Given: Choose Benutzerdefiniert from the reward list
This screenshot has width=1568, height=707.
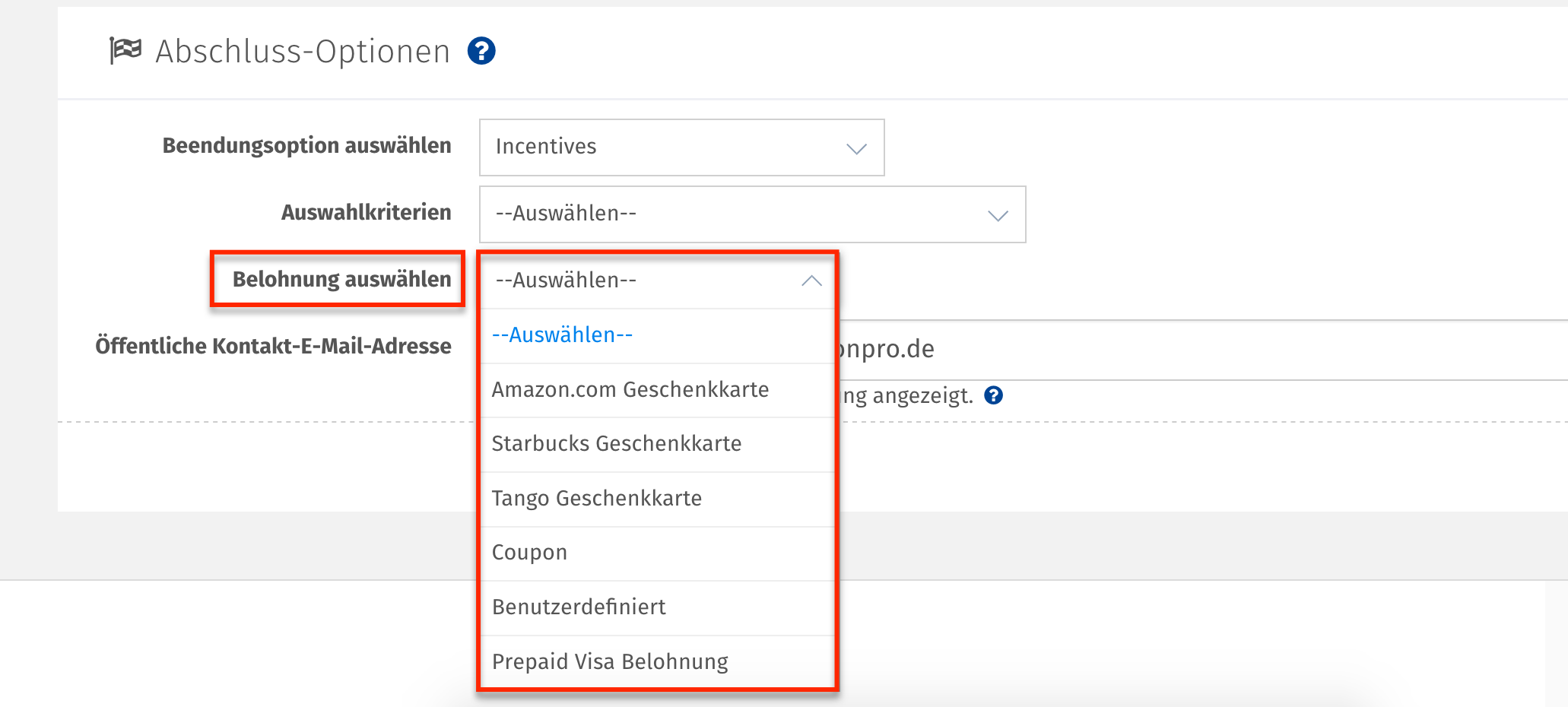Looking at the screenshot, I should click(579, 607).
